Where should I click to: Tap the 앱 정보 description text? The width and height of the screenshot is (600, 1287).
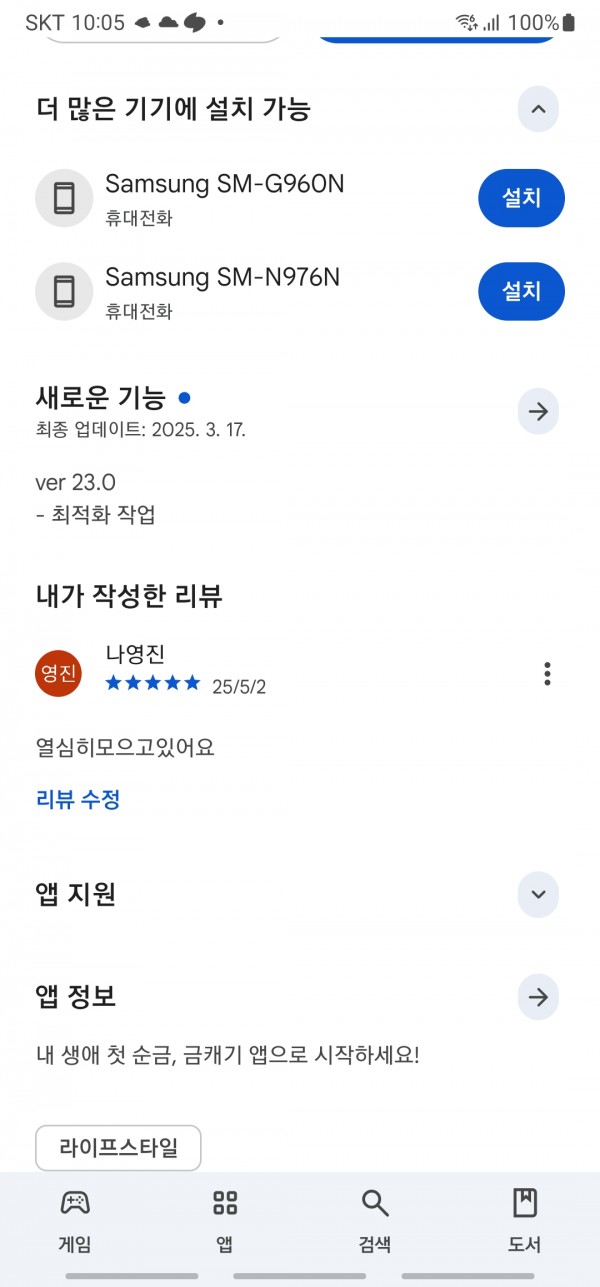(227, 1055)
